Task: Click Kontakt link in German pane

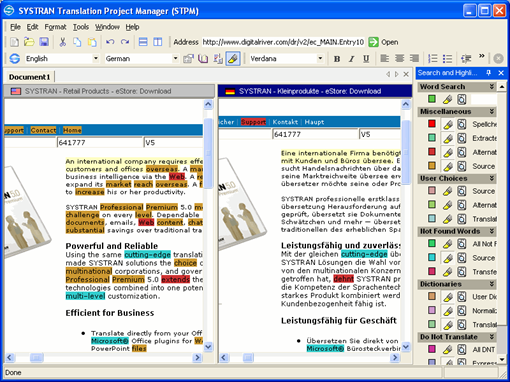Action: pos(285,122)
